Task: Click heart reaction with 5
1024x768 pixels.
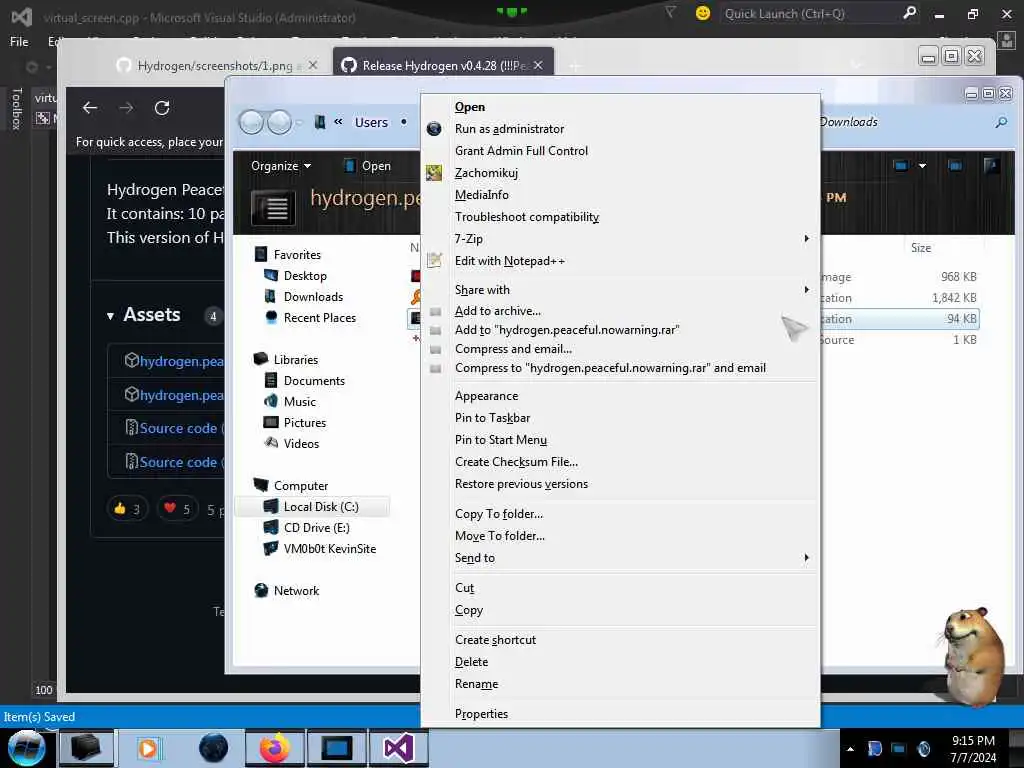Action: [x=177, y=509]
